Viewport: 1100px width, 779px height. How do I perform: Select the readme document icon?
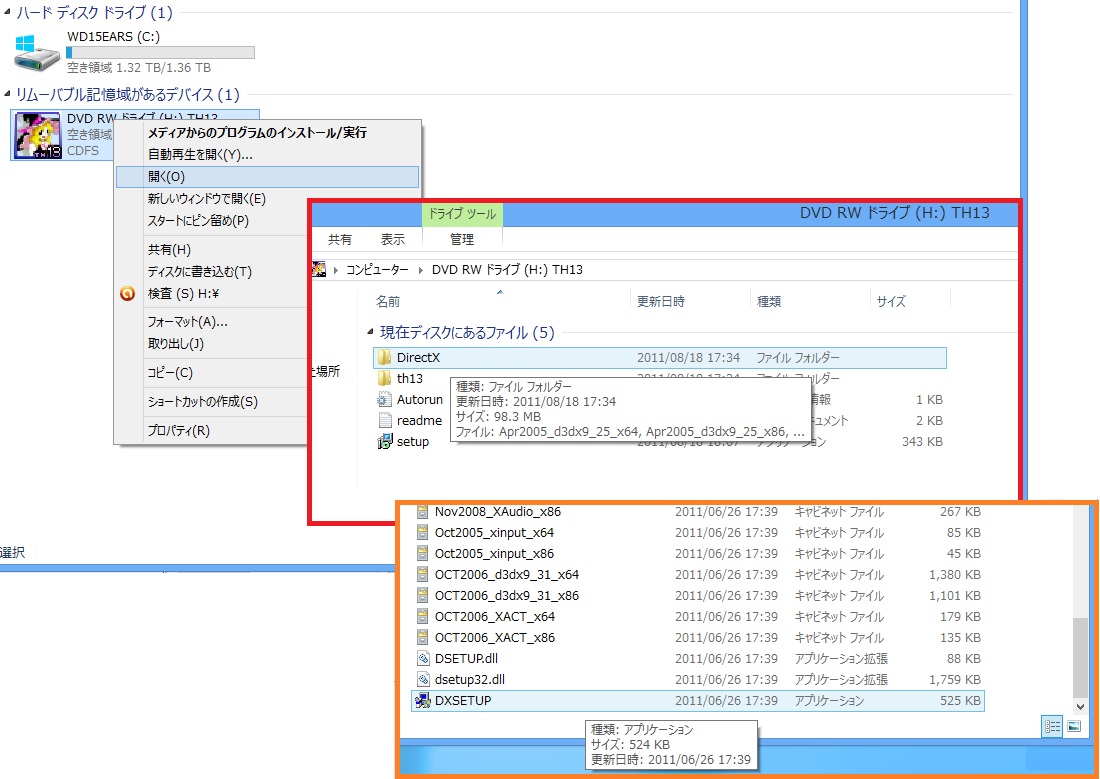click(x=384, y=421)
